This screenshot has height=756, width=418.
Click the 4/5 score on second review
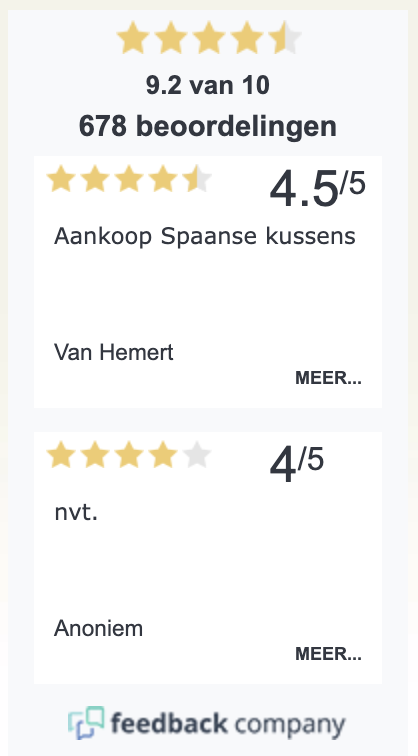[297, 464]
